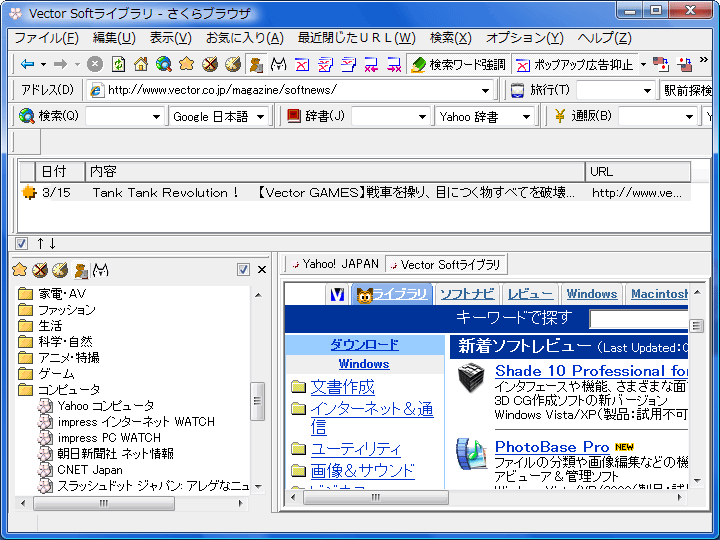
Task: Click the red book icon beside 辞書(J)
Action: coord(293,116)
